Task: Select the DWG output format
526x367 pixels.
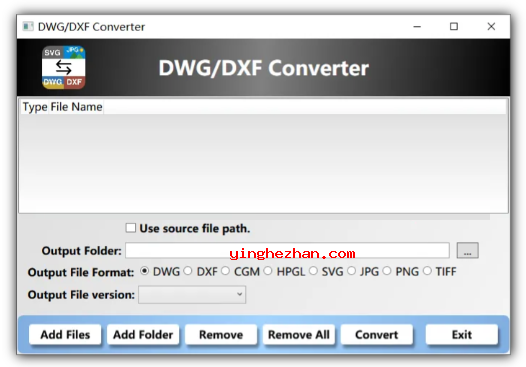Action: [x=145, y=271]
